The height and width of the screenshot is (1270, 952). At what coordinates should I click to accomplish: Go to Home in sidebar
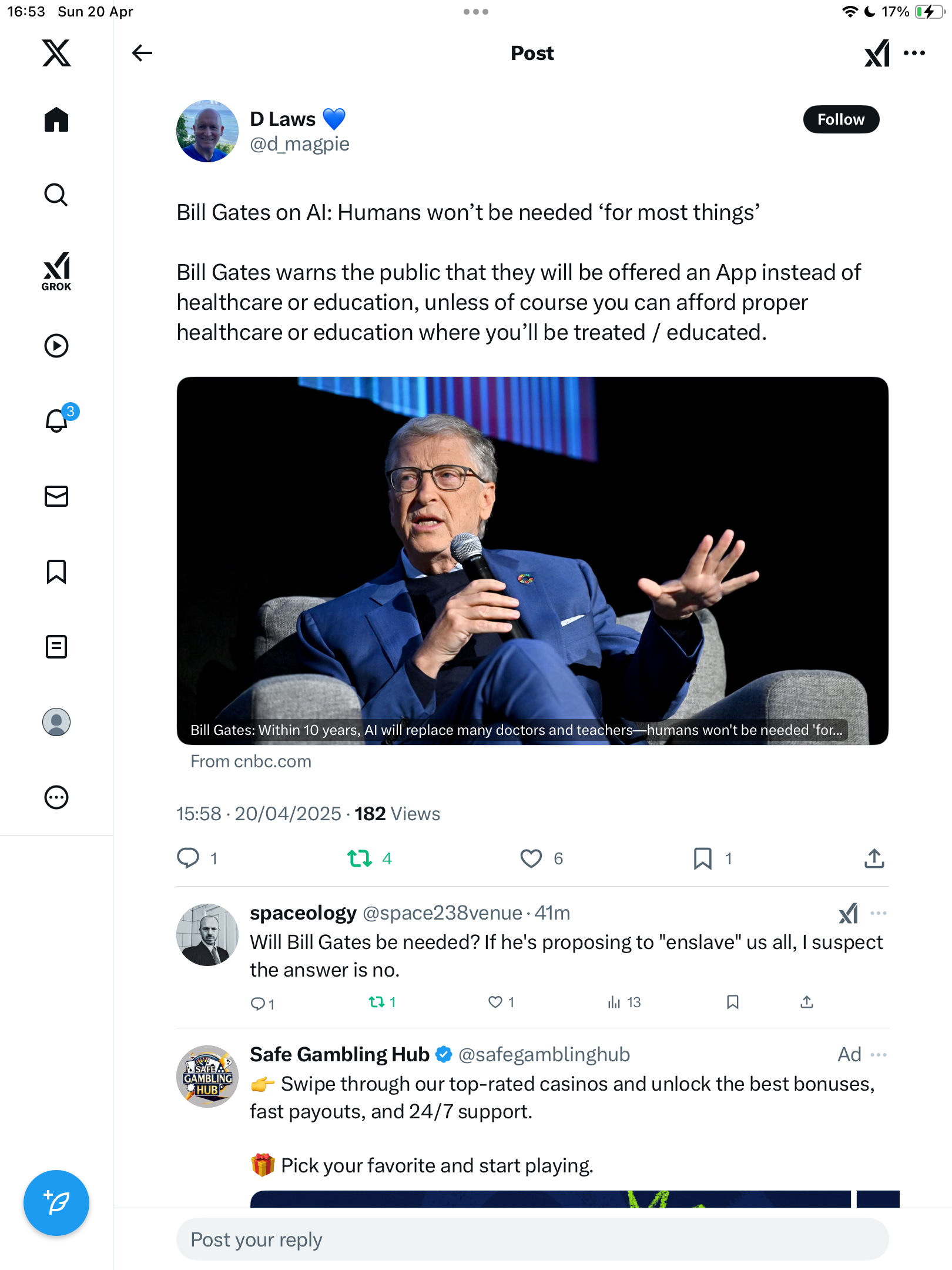pos(56,119)
